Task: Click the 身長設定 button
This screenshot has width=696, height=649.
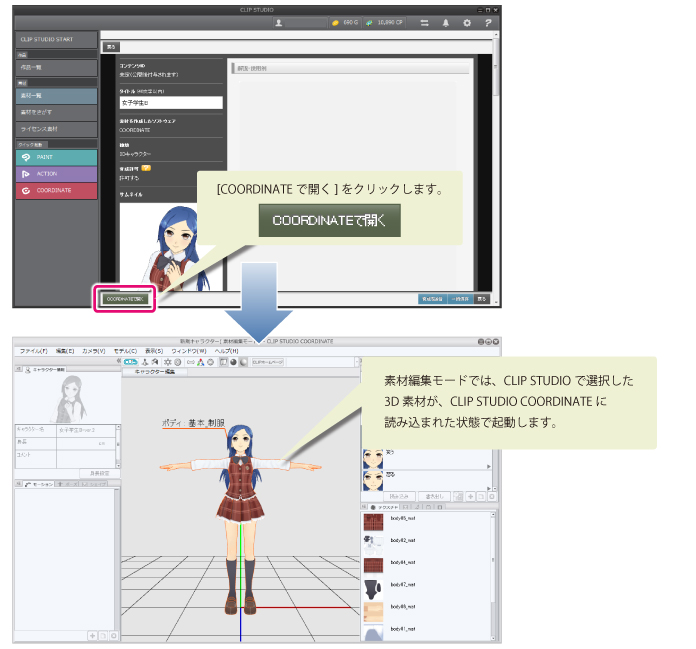Action: 99,473
